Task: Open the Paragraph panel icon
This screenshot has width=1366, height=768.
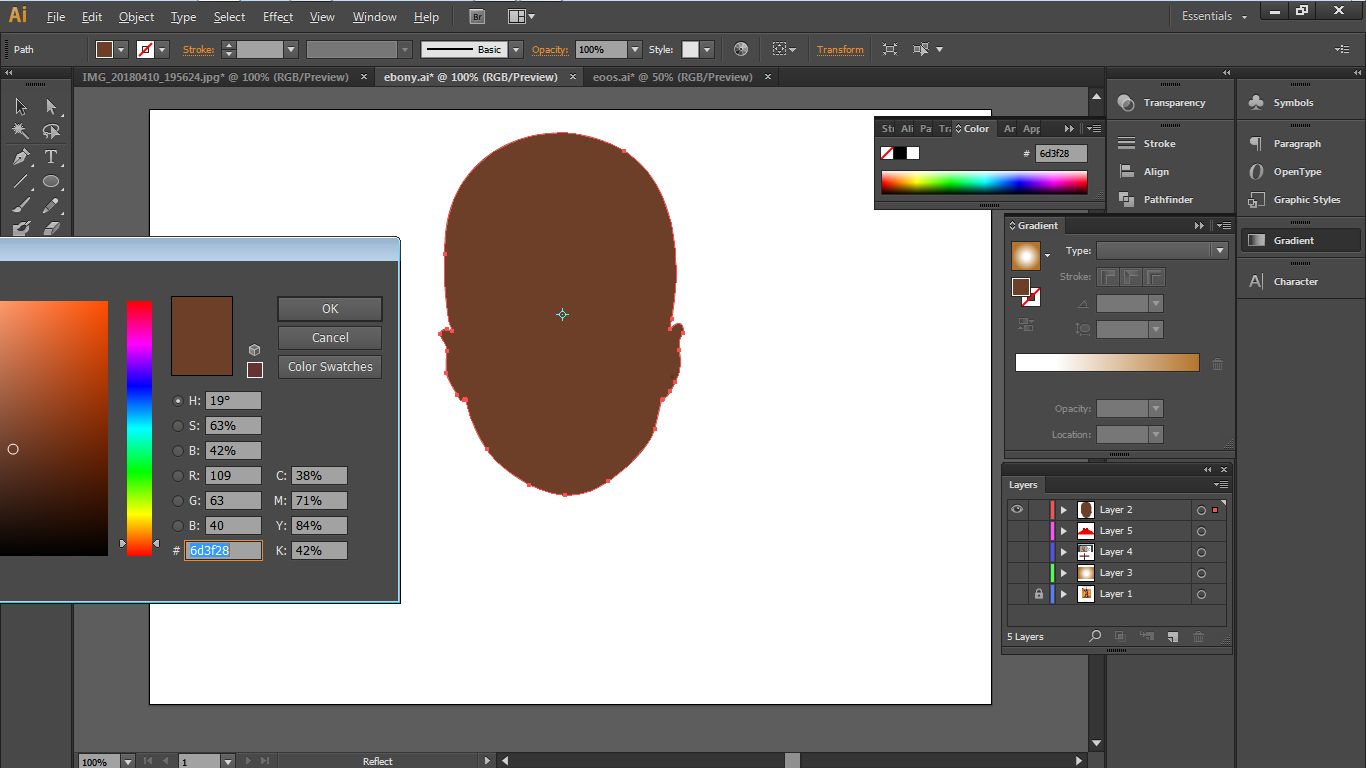Action: point(1257,144)
